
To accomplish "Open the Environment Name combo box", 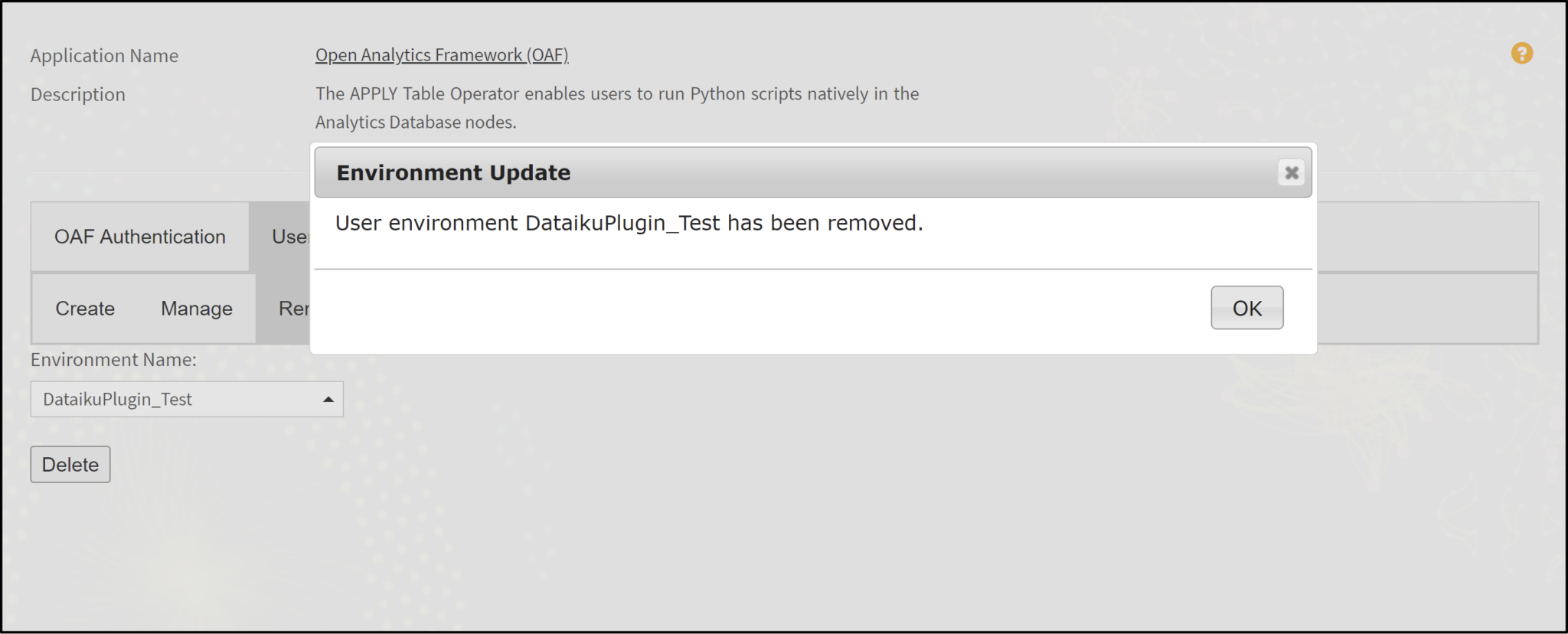I will tap(186, 400).
